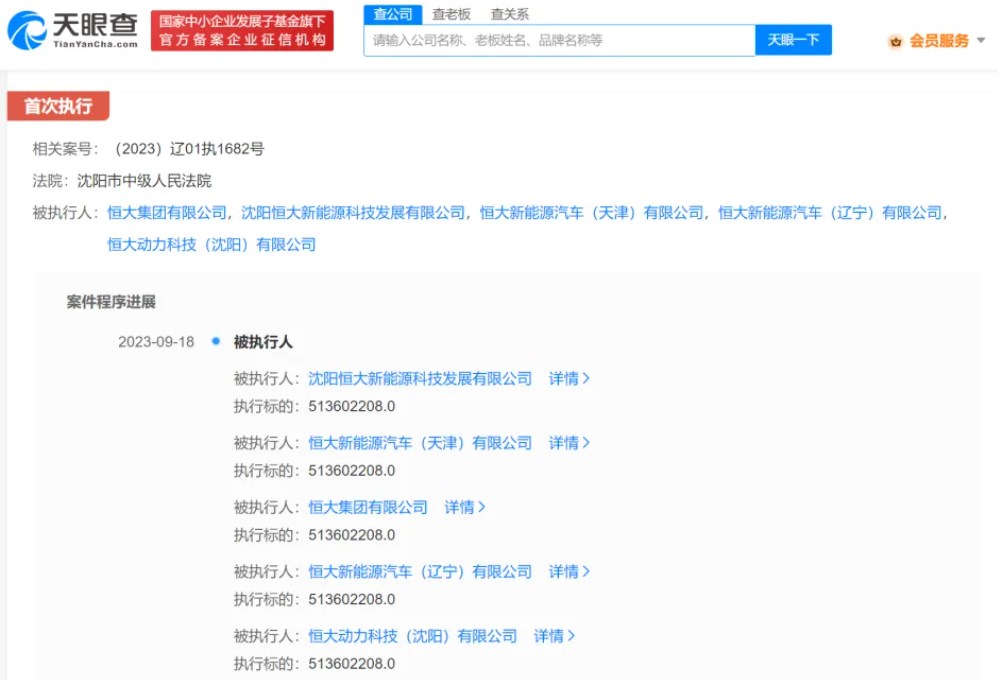
Task: Click 恒大新能源汽车（辽宁）有限公司 under case progress
Action: [420, 572]
